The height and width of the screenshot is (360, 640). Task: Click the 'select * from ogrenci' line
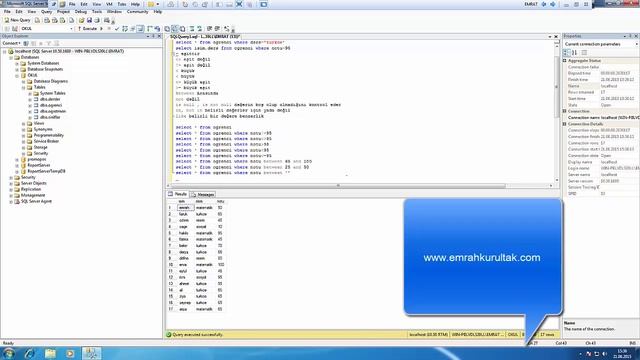203,127
